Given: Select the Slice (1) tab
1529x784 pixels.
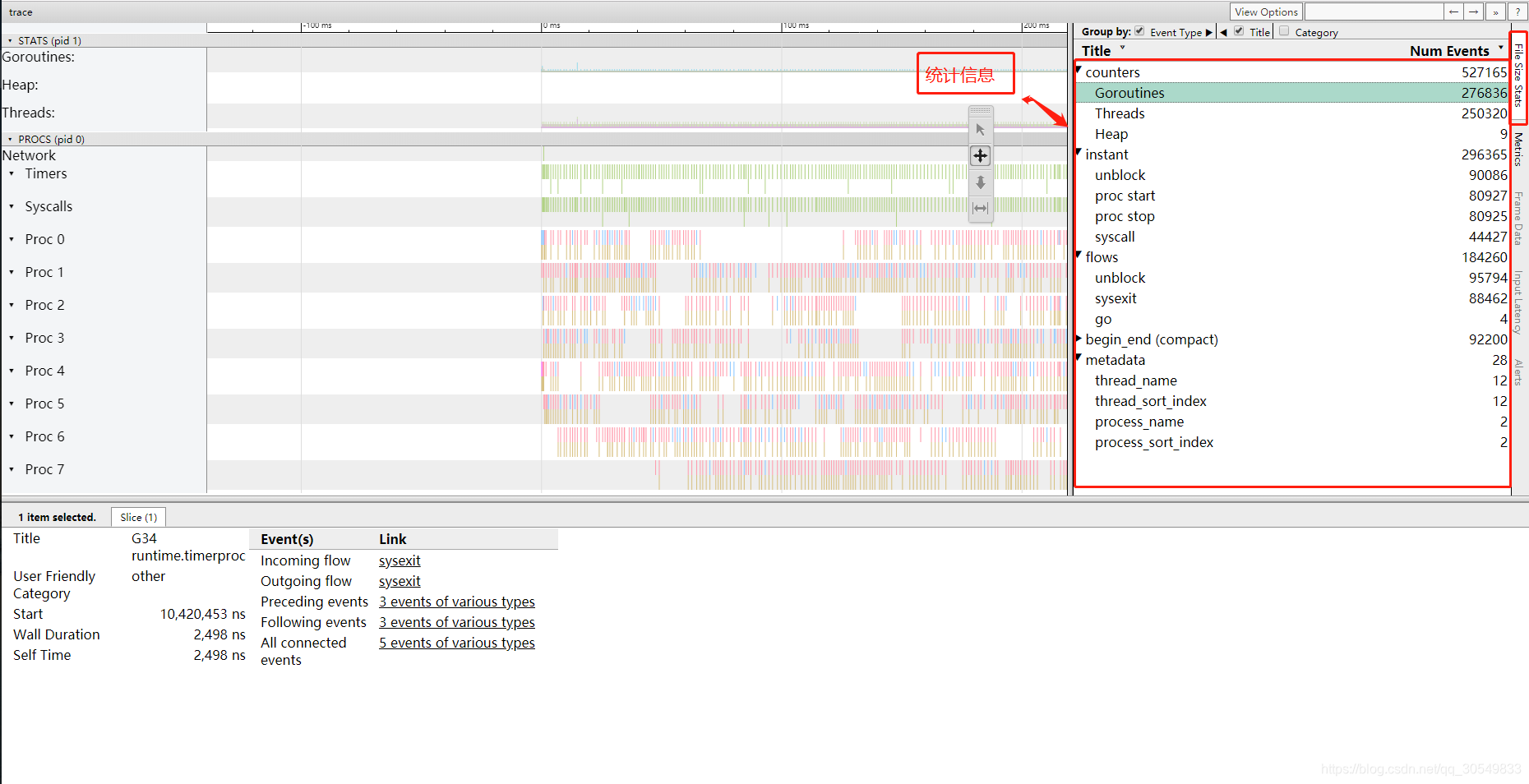Looking at the screenshot, I should tap(138, 517).
